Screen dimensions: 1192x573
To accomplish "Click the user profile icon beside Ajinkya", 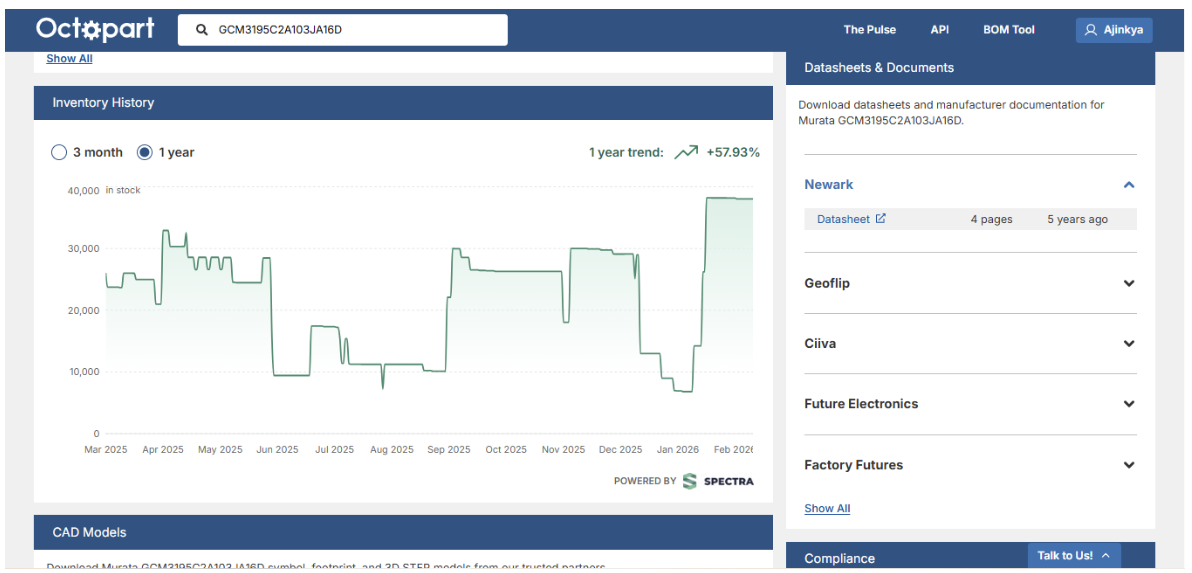I will pos(1091,30).
